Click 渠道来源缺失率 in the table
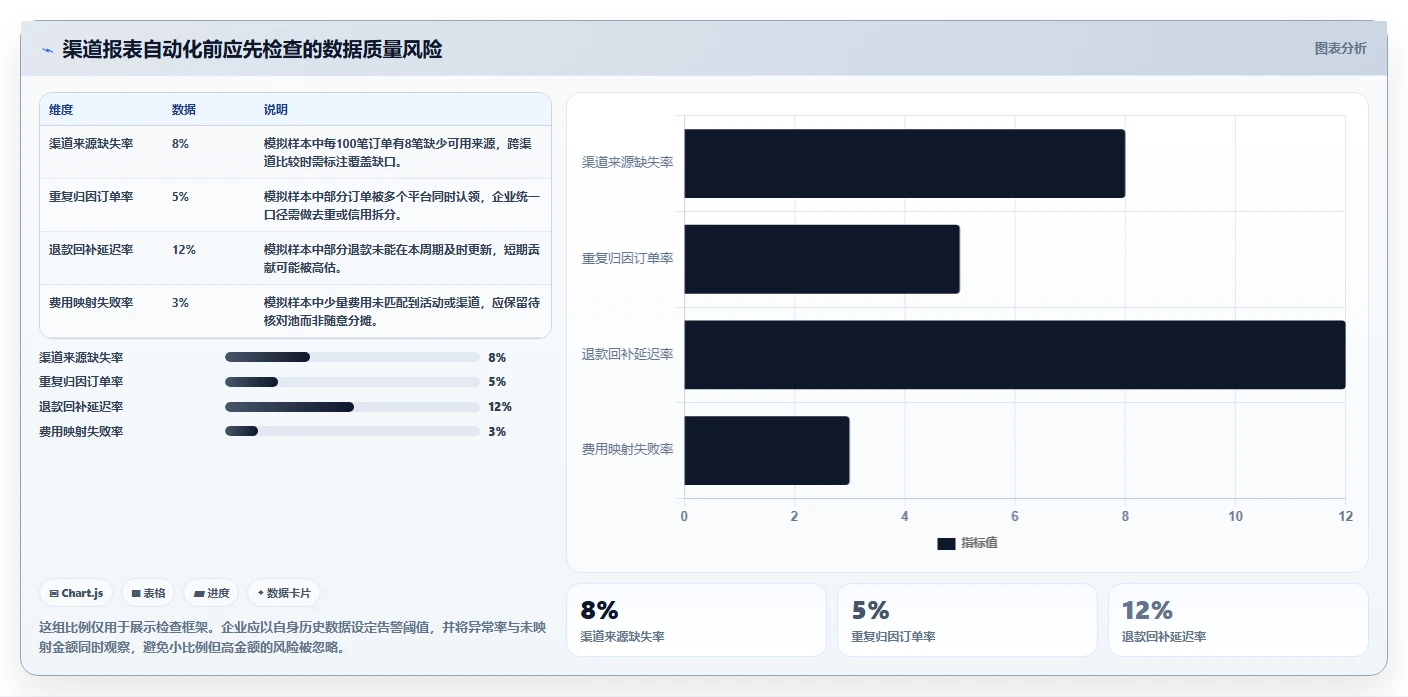 click(x=91, y=144)
